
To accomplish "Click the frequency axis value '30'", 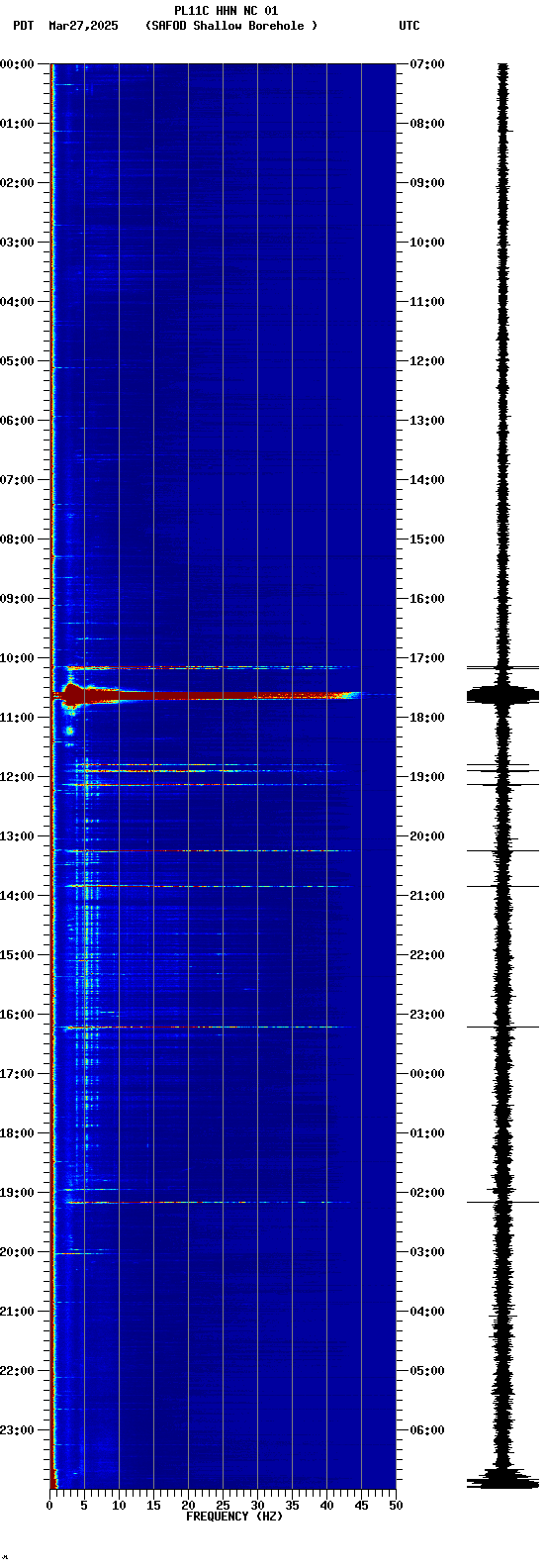I will pos(257,1506).
